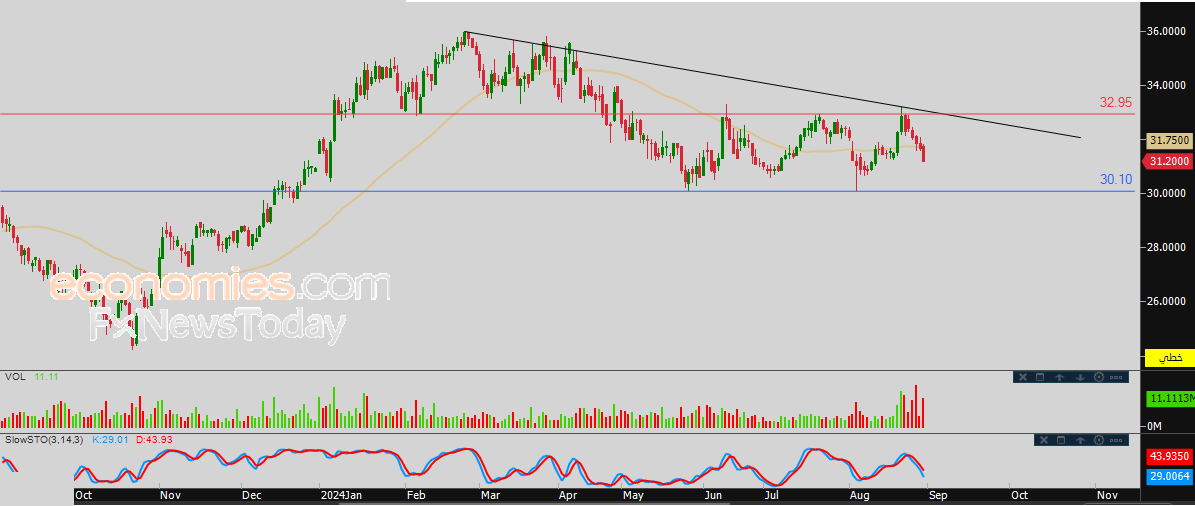Click the 26.0000 price axis label
Screen dimensions: 1195x506
(x=1165, y=302)
